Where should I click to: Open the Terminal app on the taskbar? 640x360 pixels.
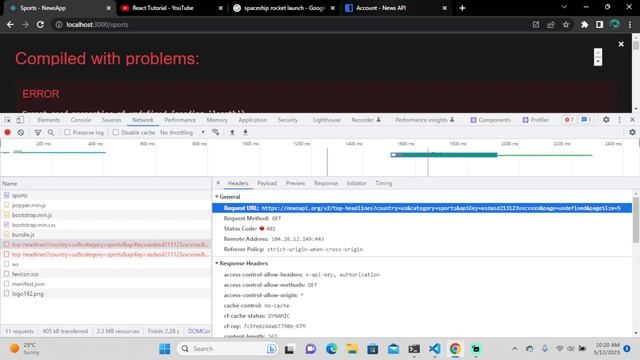point(414,349)
